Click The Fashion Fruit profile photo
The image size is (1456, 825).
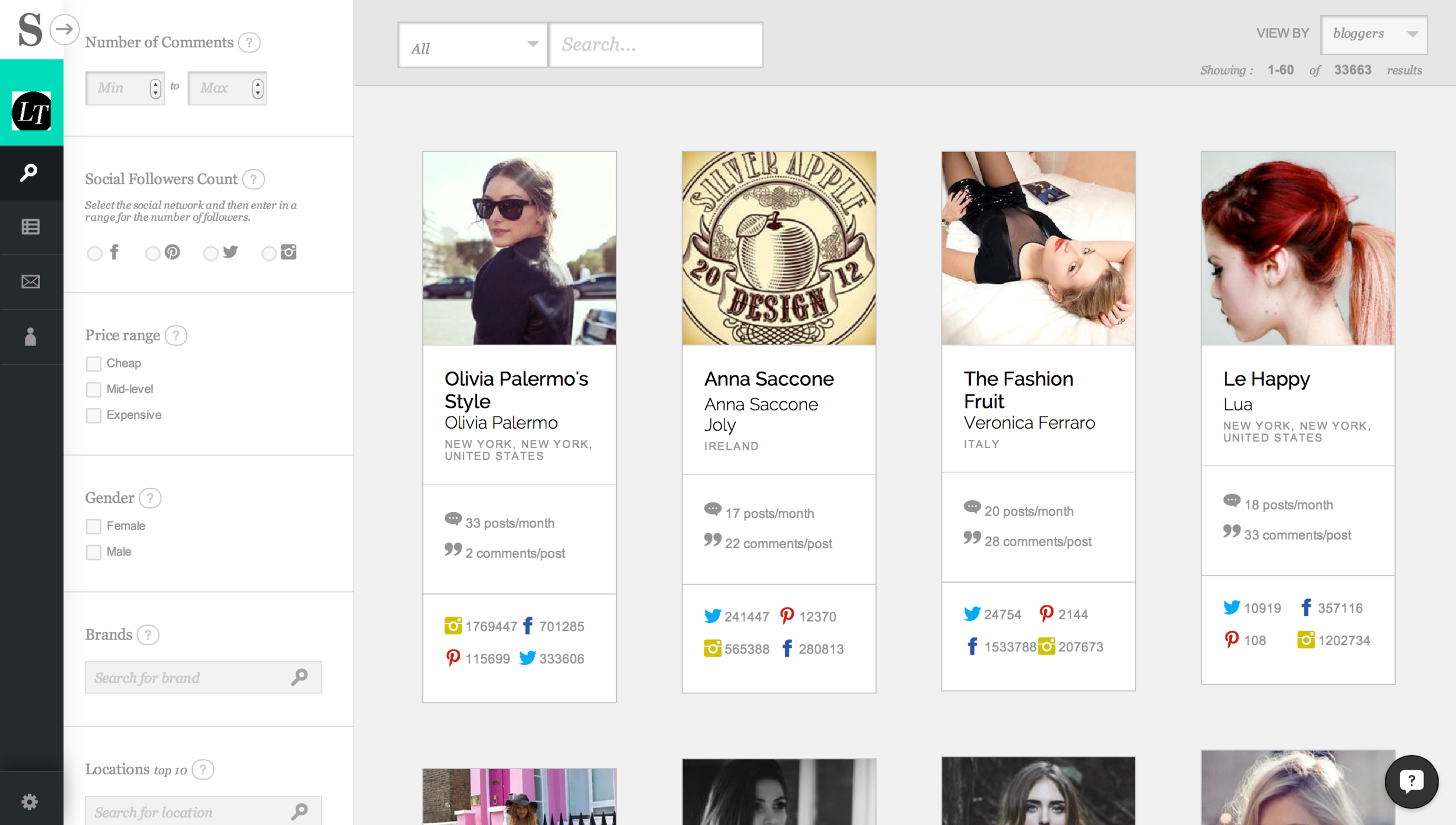(1038, 248)
